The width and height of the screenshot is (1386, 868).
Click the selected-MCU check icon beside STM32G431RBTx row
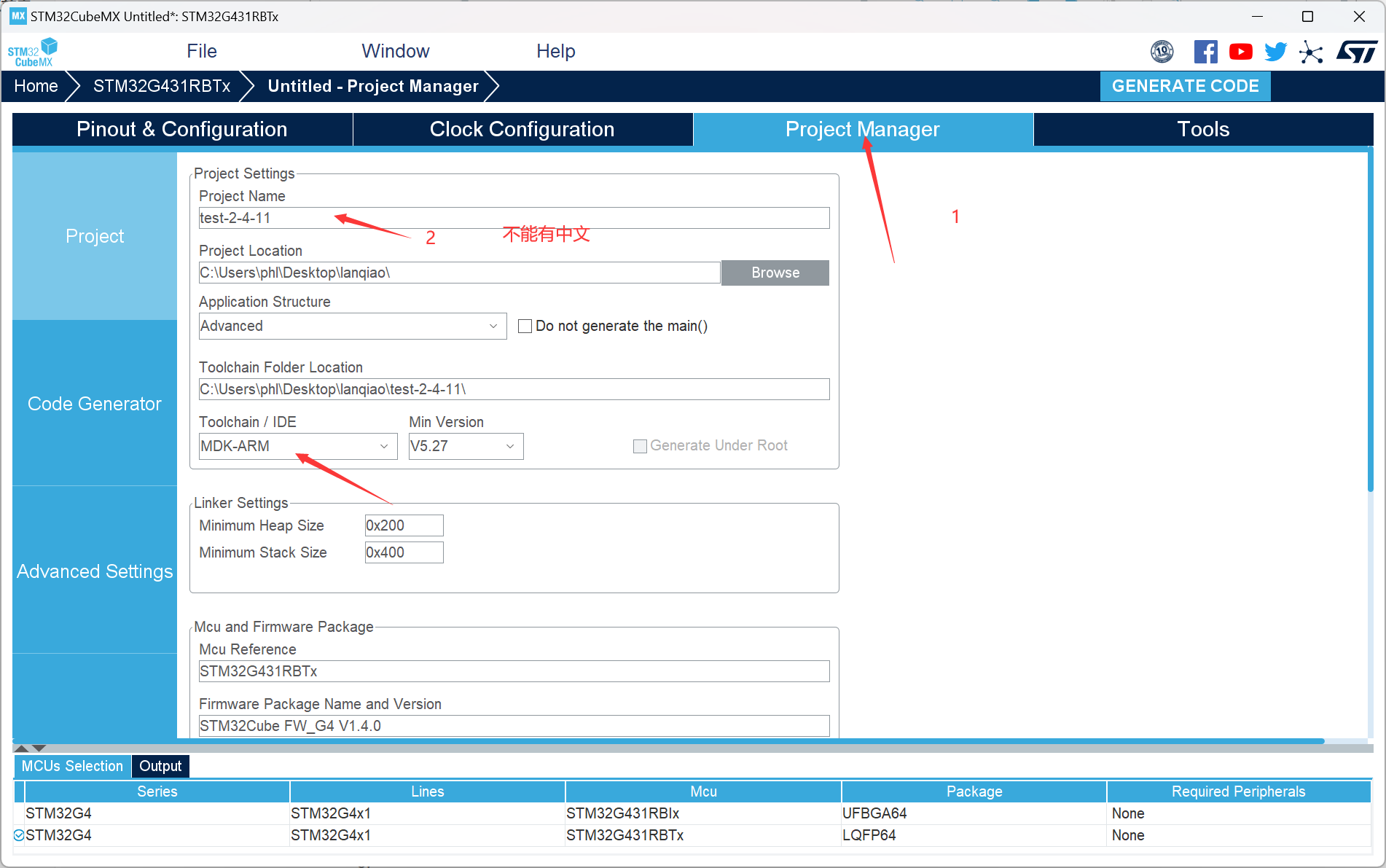[x=19, y=835]
